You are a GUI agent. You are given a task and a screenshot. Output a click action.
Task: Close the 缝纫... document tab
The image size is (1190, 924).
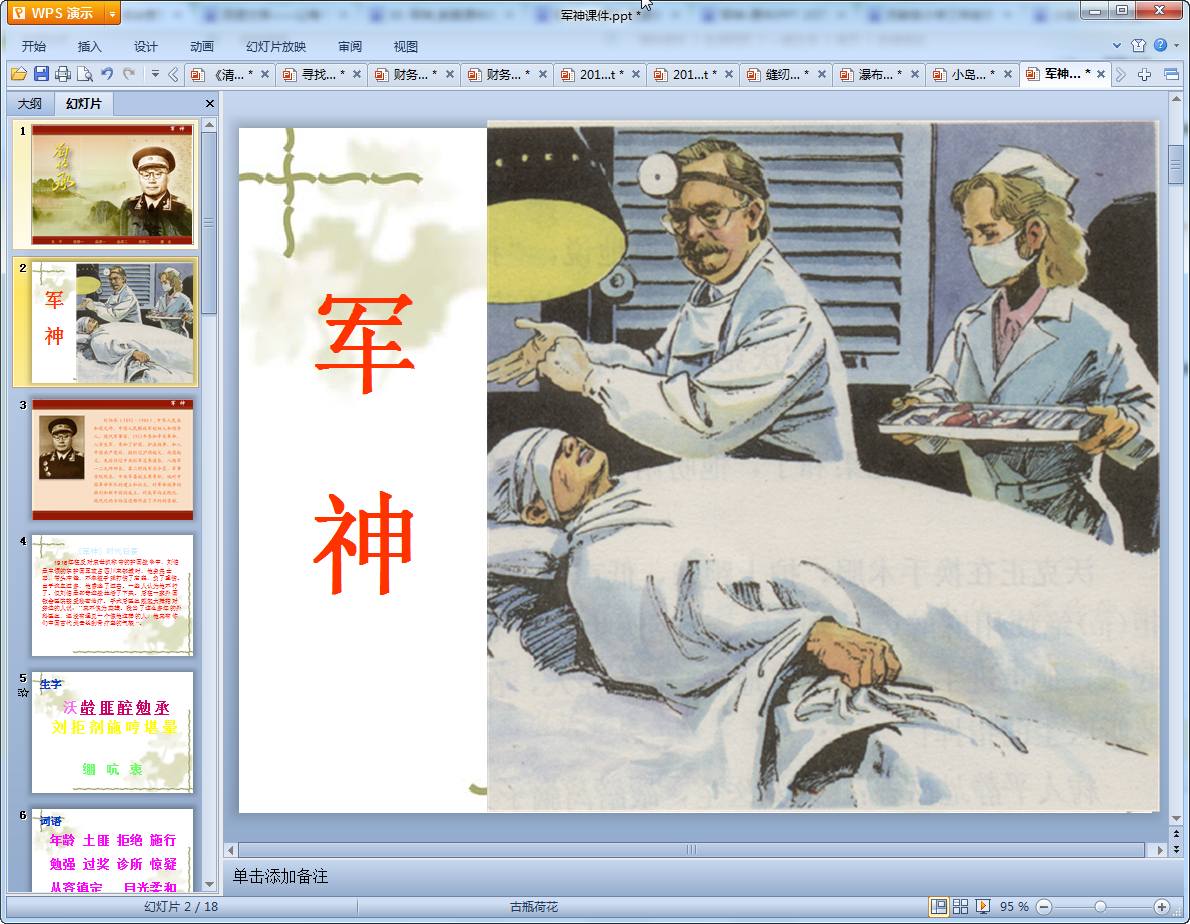(822, 74)
